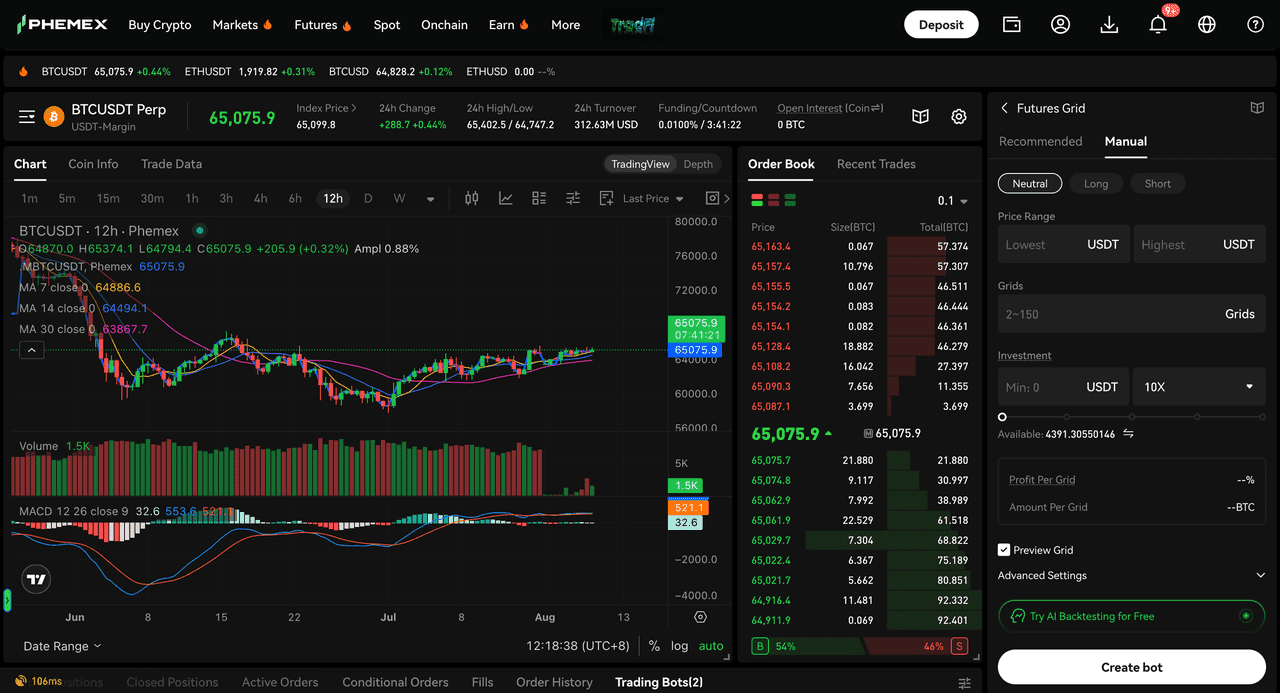This screenshot has height=693, width=1280.
Task: Open the chart indicators icon
Action: 506,198
